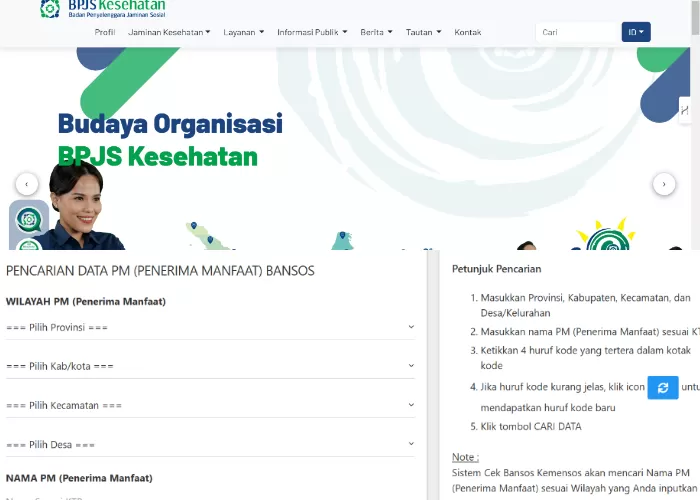Click the side panel tab on right edge
Viewport: 700px width, 500px height.
tap(686, 110)
